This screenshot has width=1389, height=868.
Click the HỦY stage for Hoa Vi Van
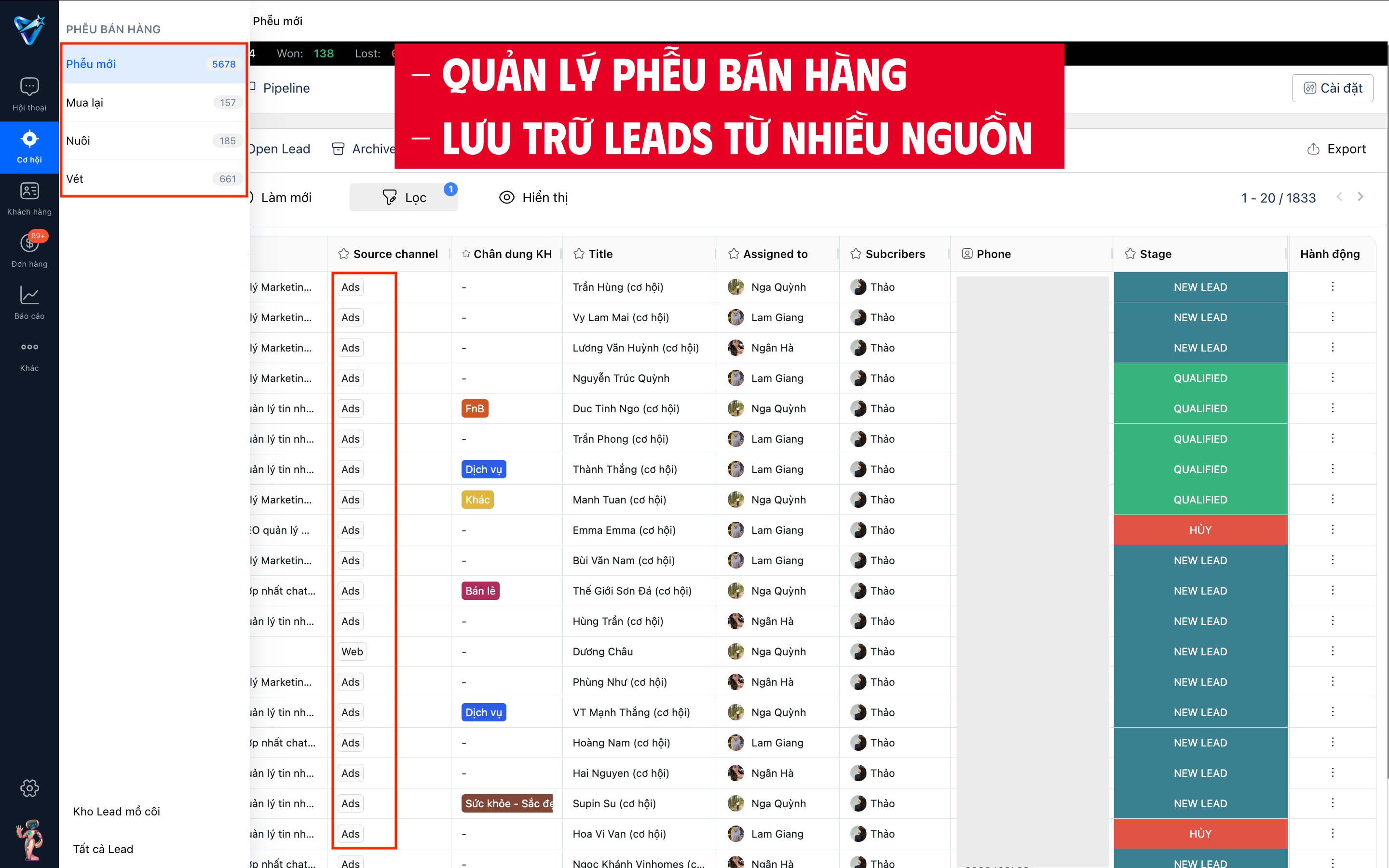tap(1200, 834)
